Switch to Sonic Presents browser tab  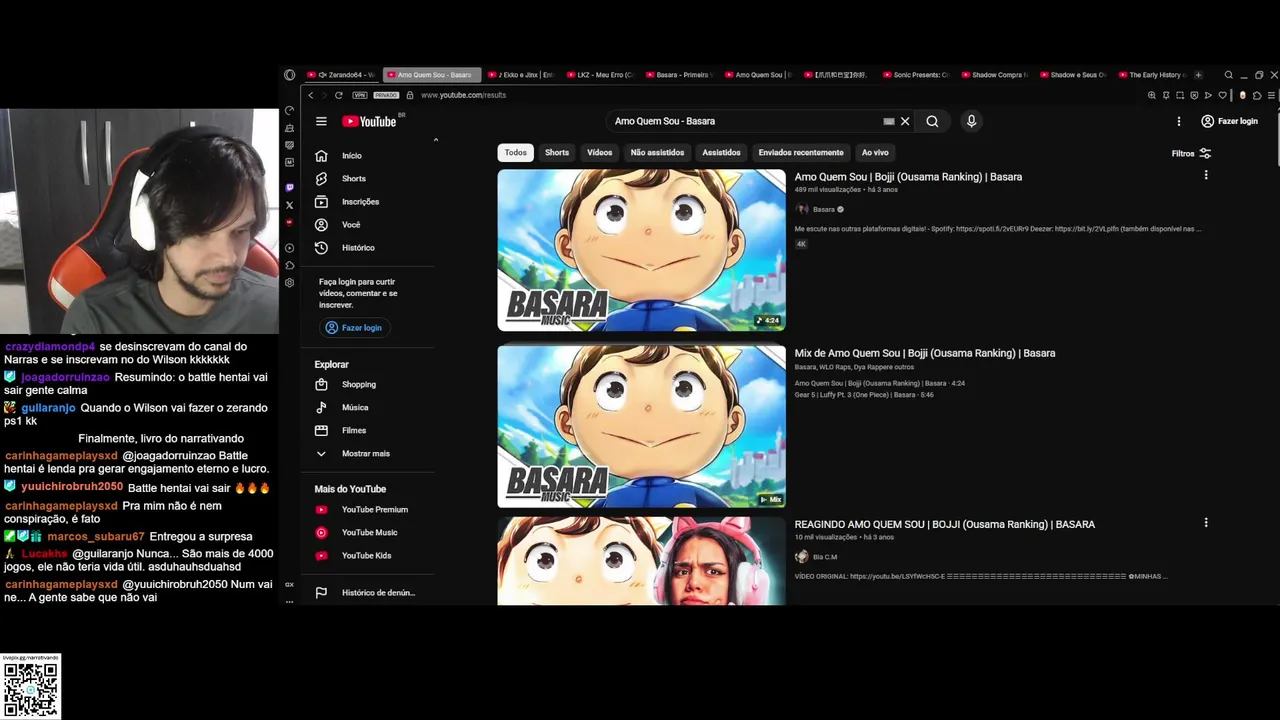(915, 75)
